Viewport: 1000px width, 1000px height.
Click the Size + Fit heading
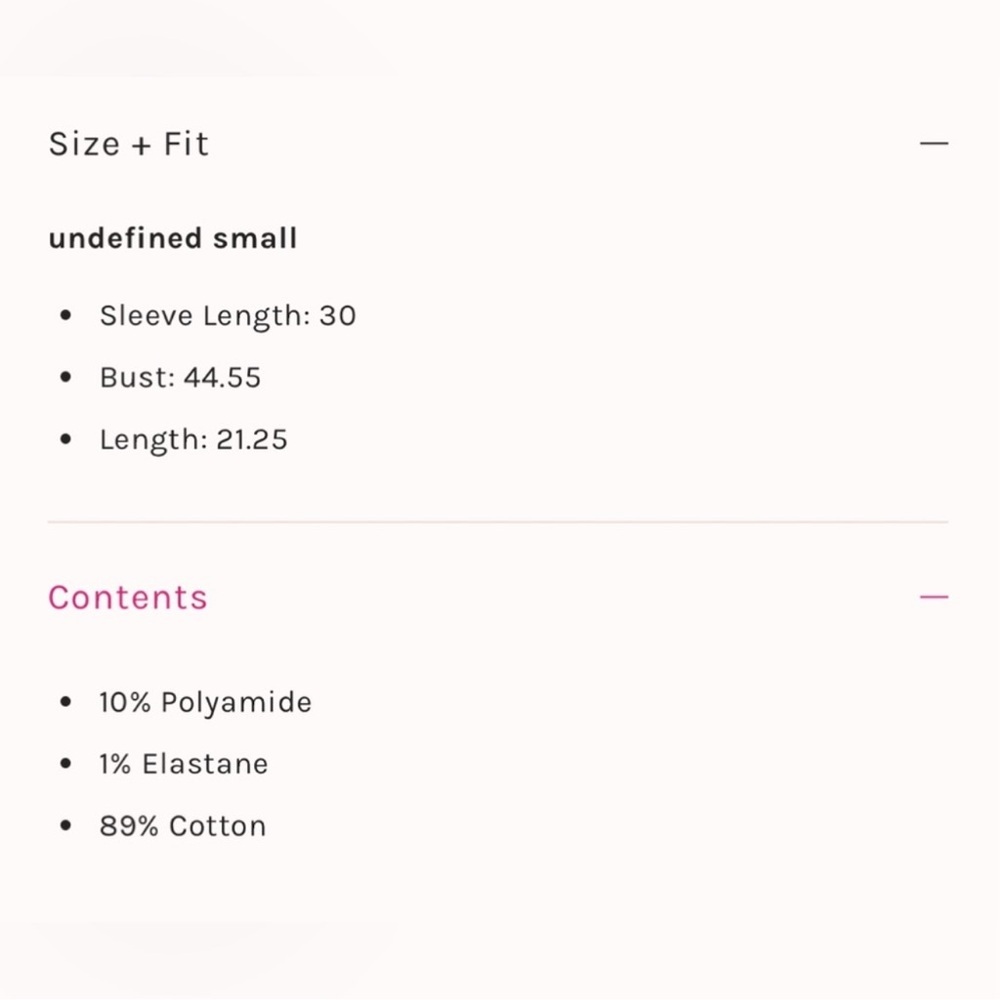(x=129, y=144)
